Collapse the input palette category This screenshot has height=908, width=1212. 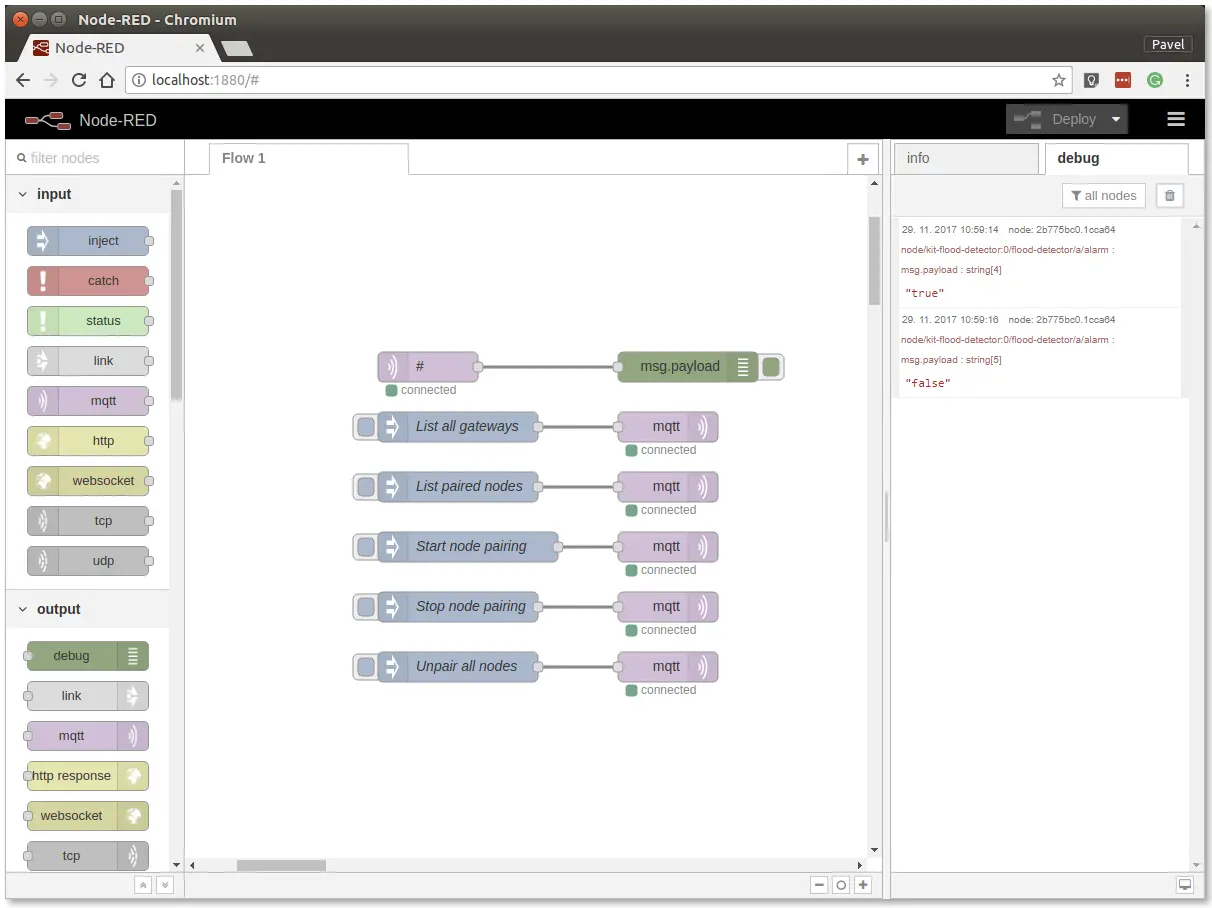coord(88,194)
